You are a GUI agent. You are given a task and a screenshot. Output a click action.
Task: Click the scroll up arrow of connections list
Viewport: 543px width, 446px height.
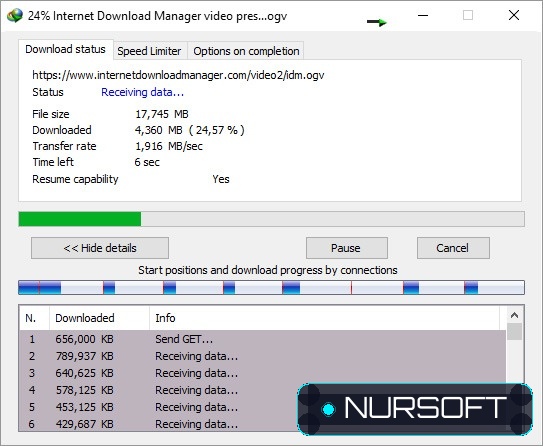pyautogui.click(x=514, y=315)
